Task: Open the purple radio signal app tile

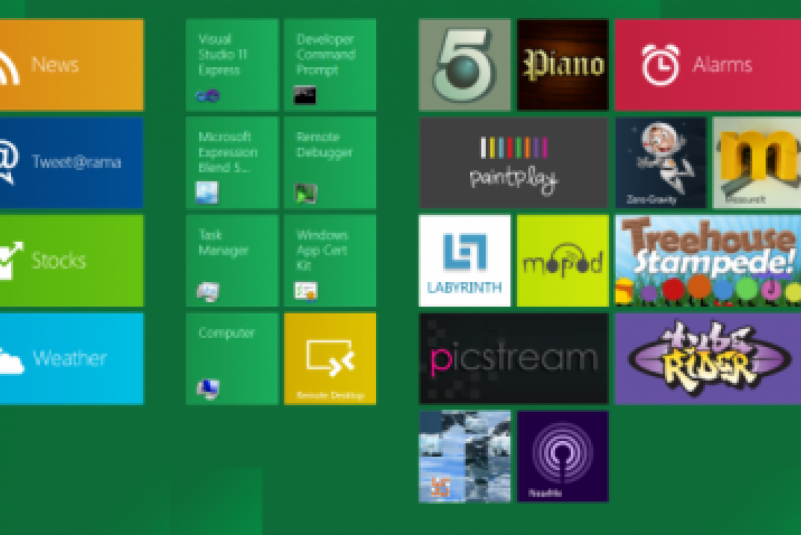Action: click(562, 456)
